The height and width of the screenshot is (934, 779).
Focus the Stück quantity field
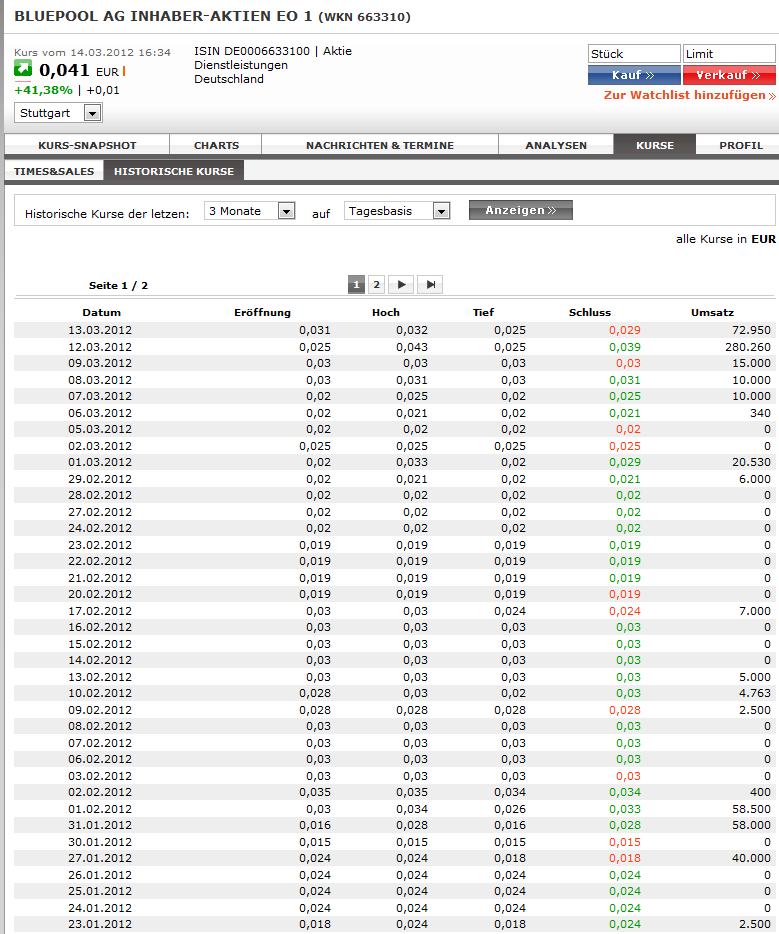(634, 54)
